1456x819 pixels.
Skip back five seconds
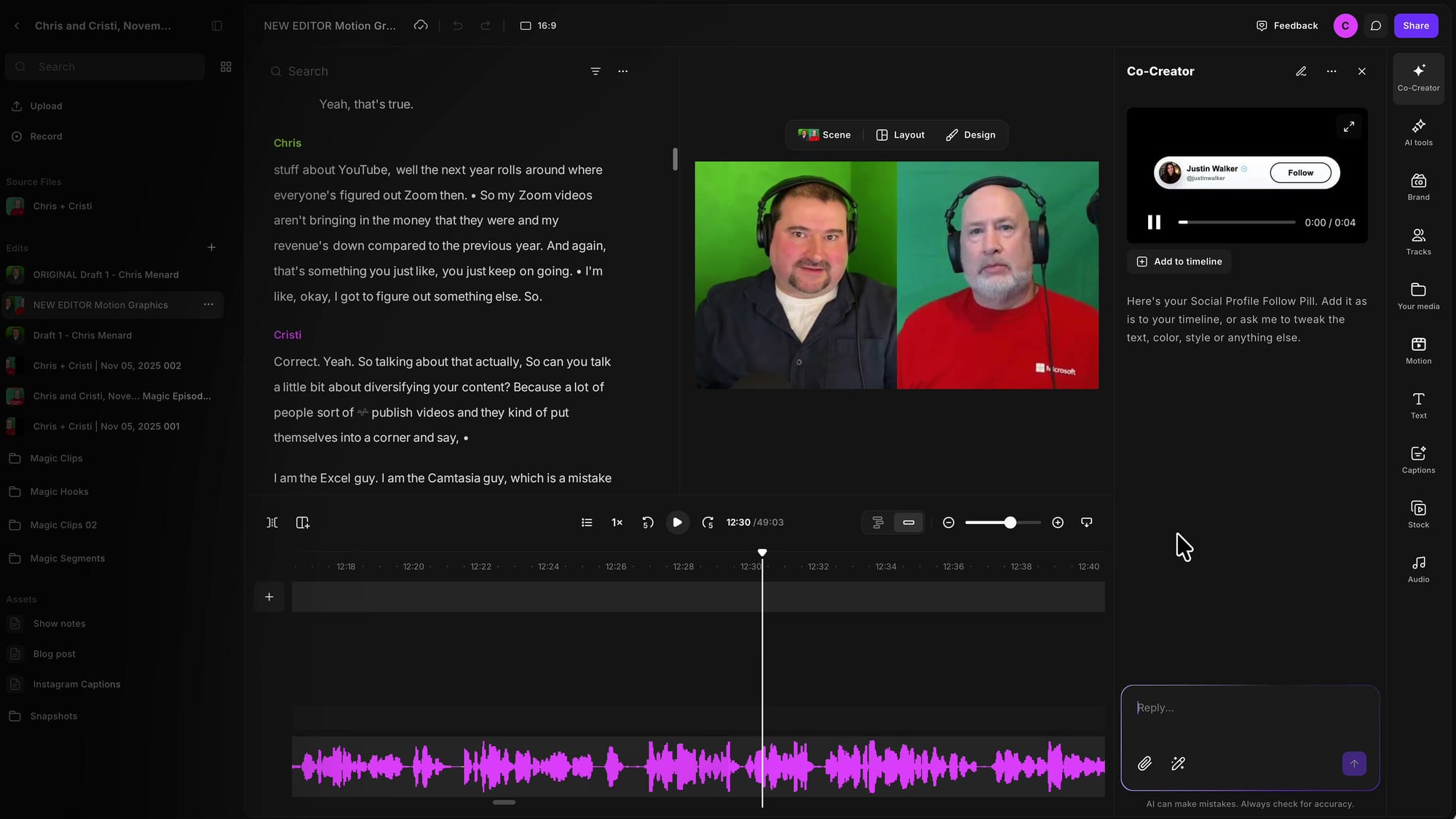(x=648, y=523)
